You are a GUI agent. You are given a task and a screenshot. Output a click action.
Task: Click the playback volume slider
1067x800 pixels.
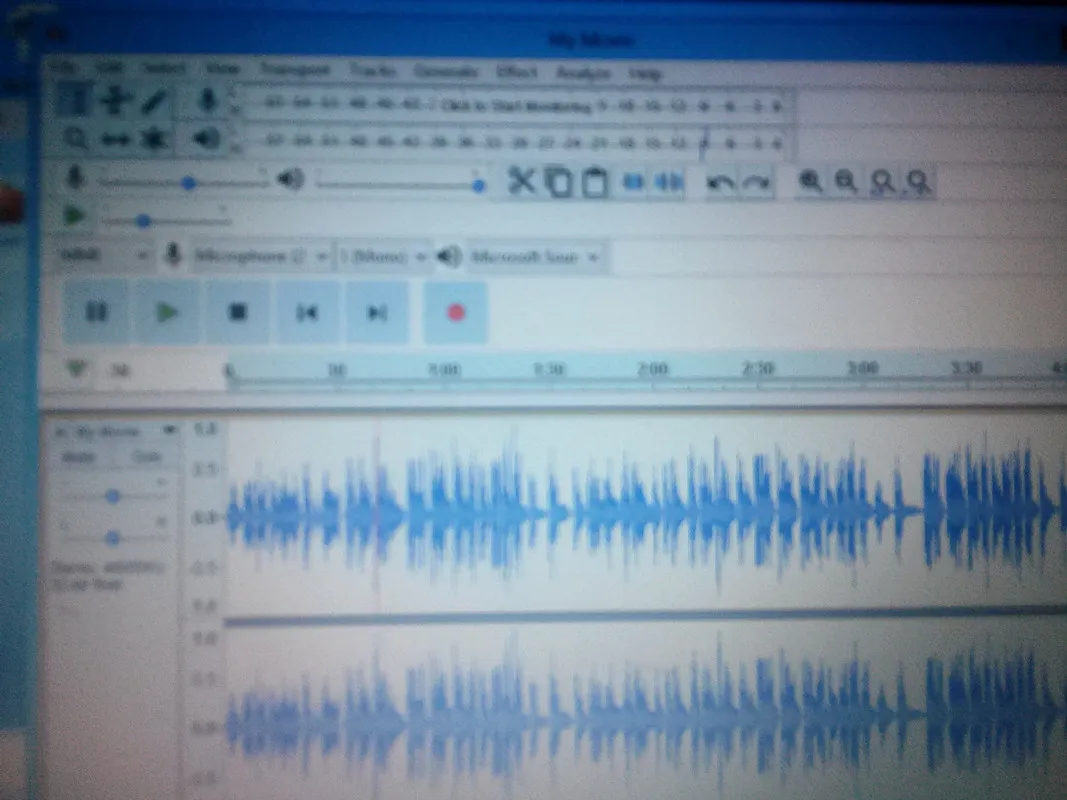click(401, 182)
